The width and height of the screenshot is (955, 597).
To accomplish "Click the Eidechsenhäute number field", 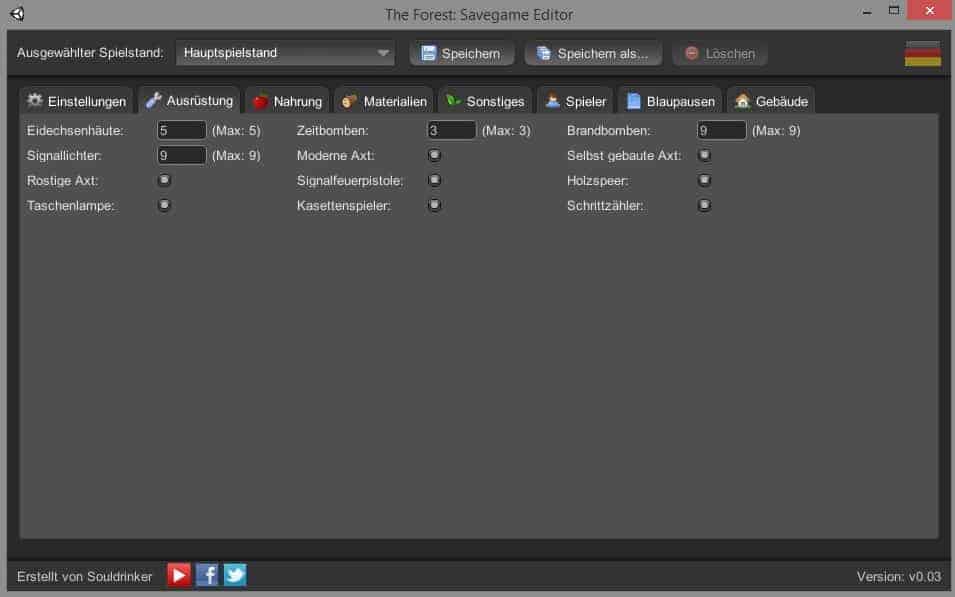I will 181,130.
